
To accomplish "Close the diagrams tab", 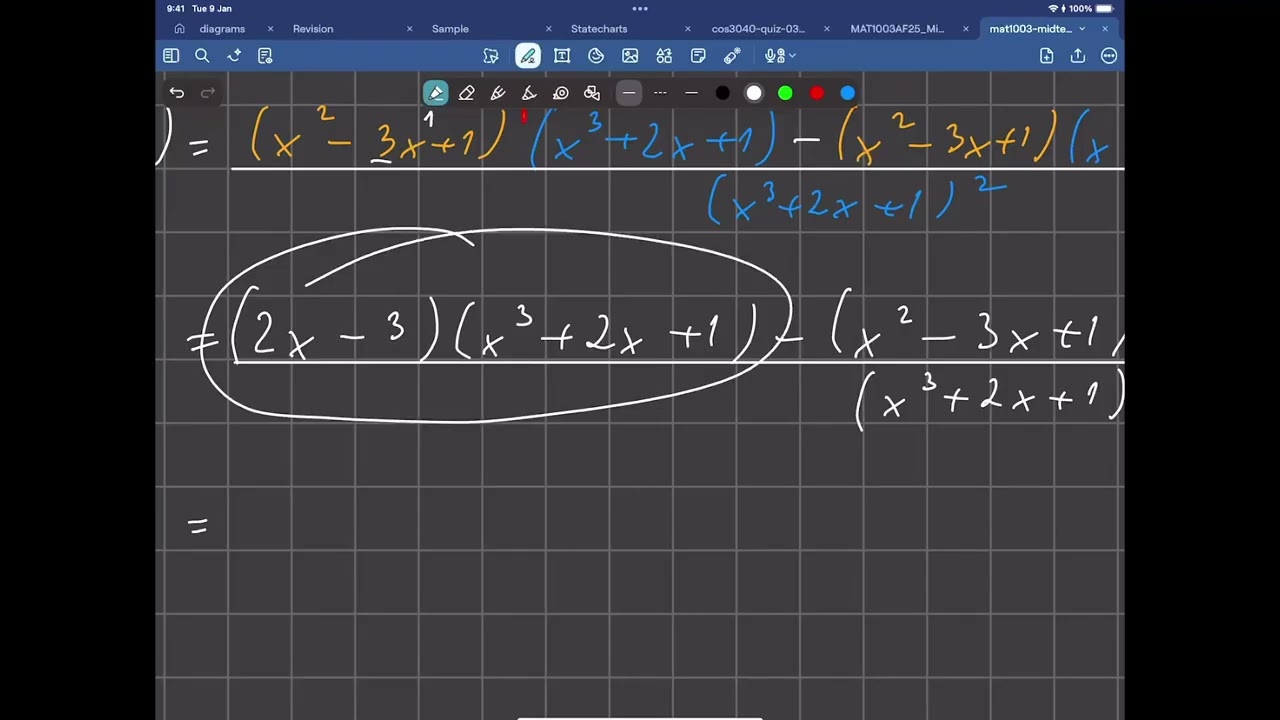I will tap(270, 29).
